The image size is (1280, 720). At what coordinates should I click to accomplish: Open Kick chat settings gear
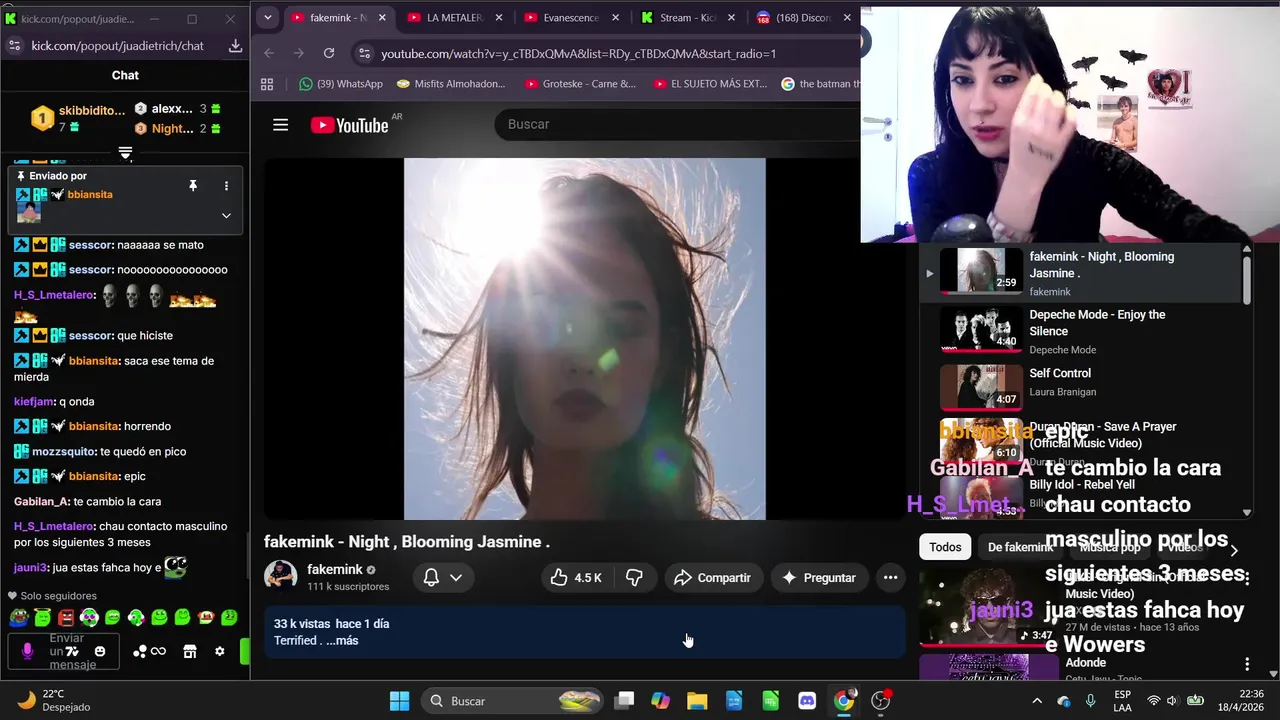220,652
